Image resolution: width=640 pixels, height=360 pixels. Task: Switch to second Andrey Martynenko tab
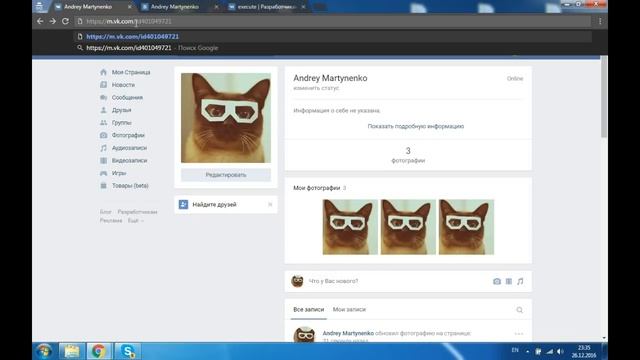[179, 7]
